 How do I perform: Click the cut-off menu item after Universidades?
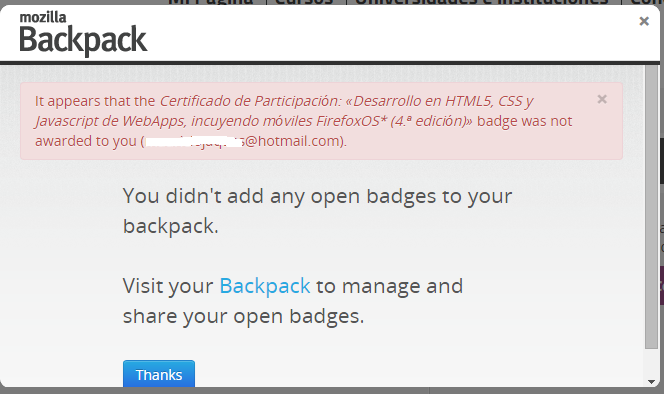tap(646, 2)
